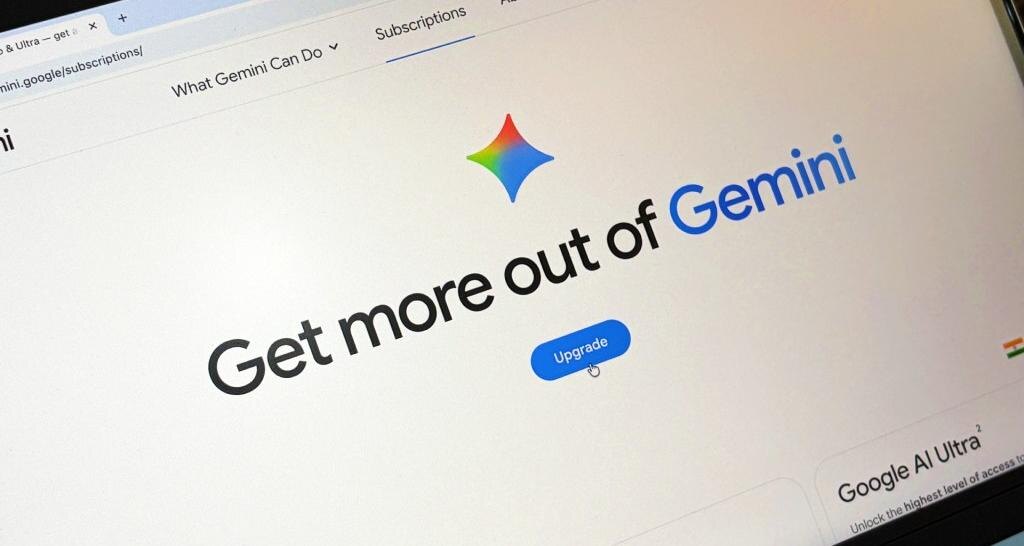
Task: Open footnote 2 beside Google AI Ultra
Action: tap(978, 428)
